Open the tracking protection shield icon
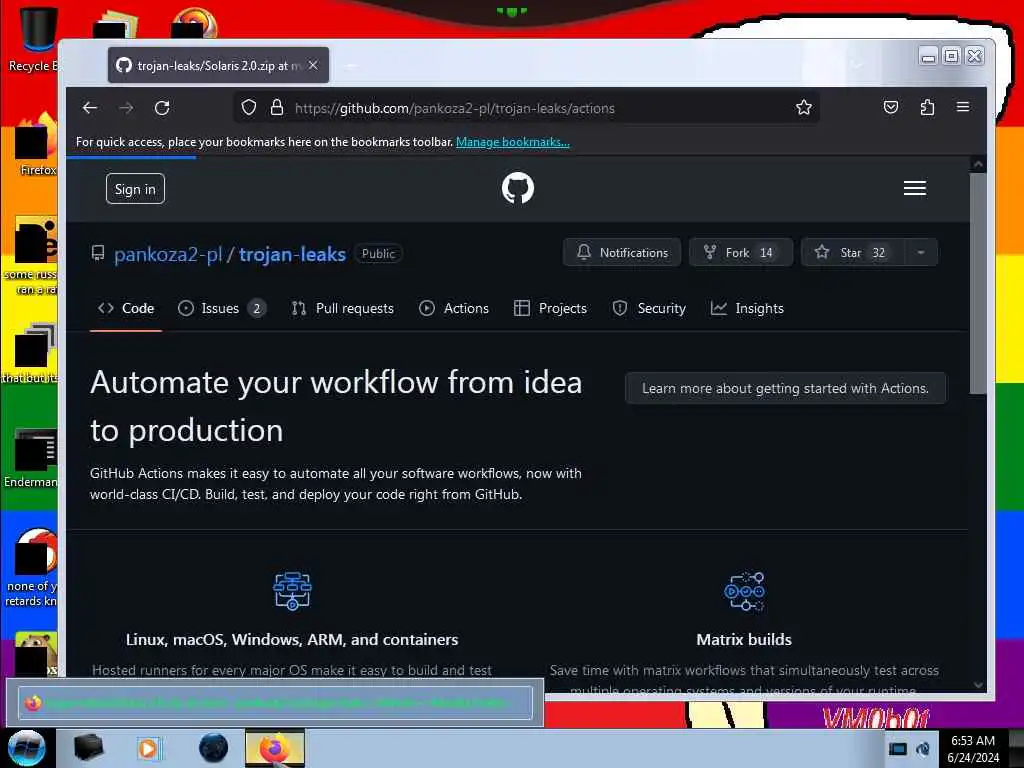Image resolution: width=1024 pixels, height=768 pixels. (x=248, y=107)
